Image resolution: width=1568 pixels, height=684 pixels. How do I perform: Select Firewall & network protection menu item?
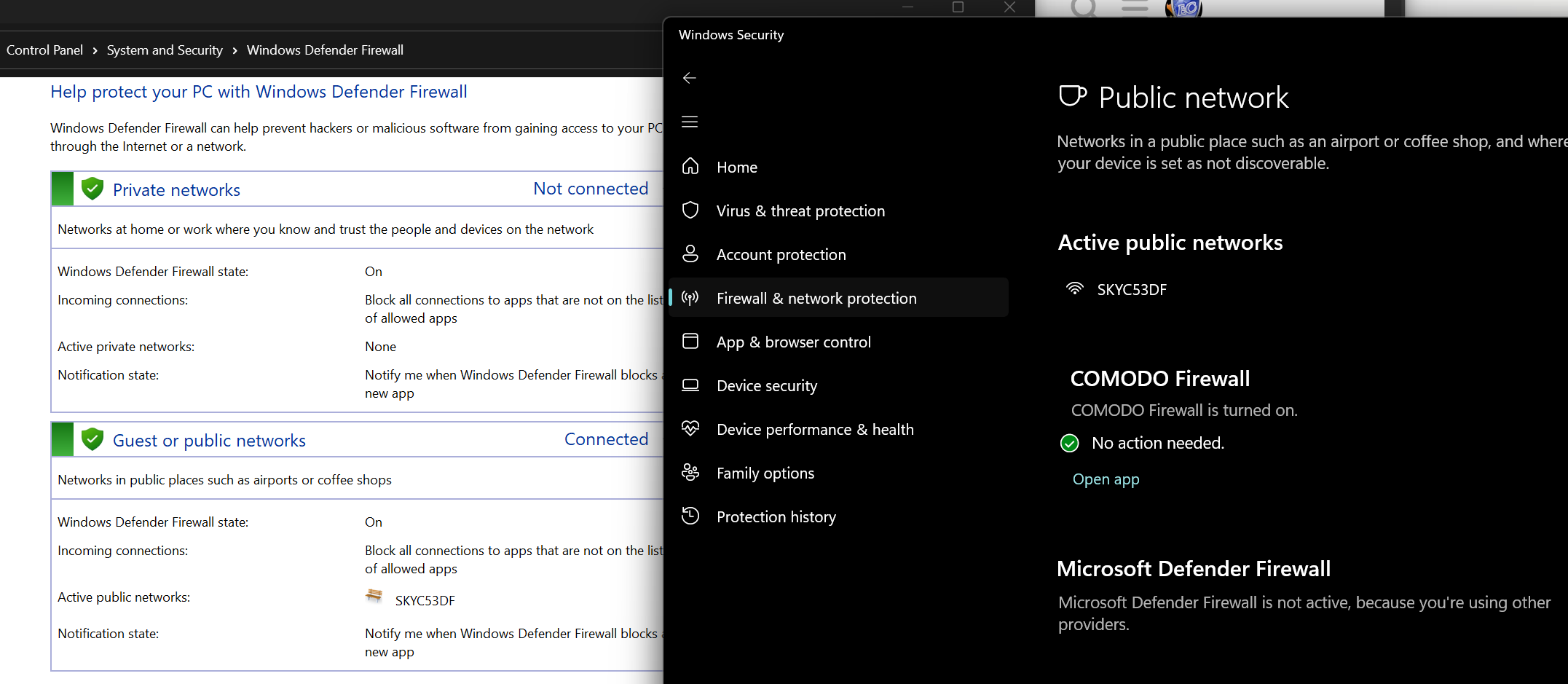tap(816, 298)
